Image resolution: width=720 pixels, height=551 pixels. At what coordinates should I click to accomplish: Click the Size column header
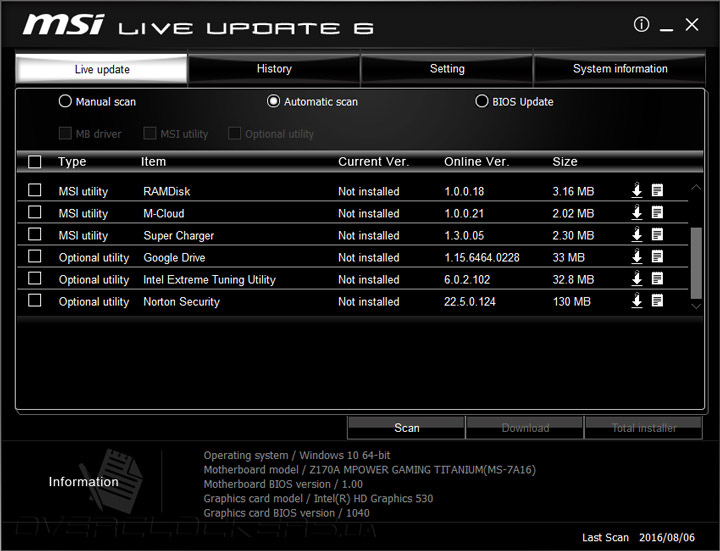coord(565,162)
